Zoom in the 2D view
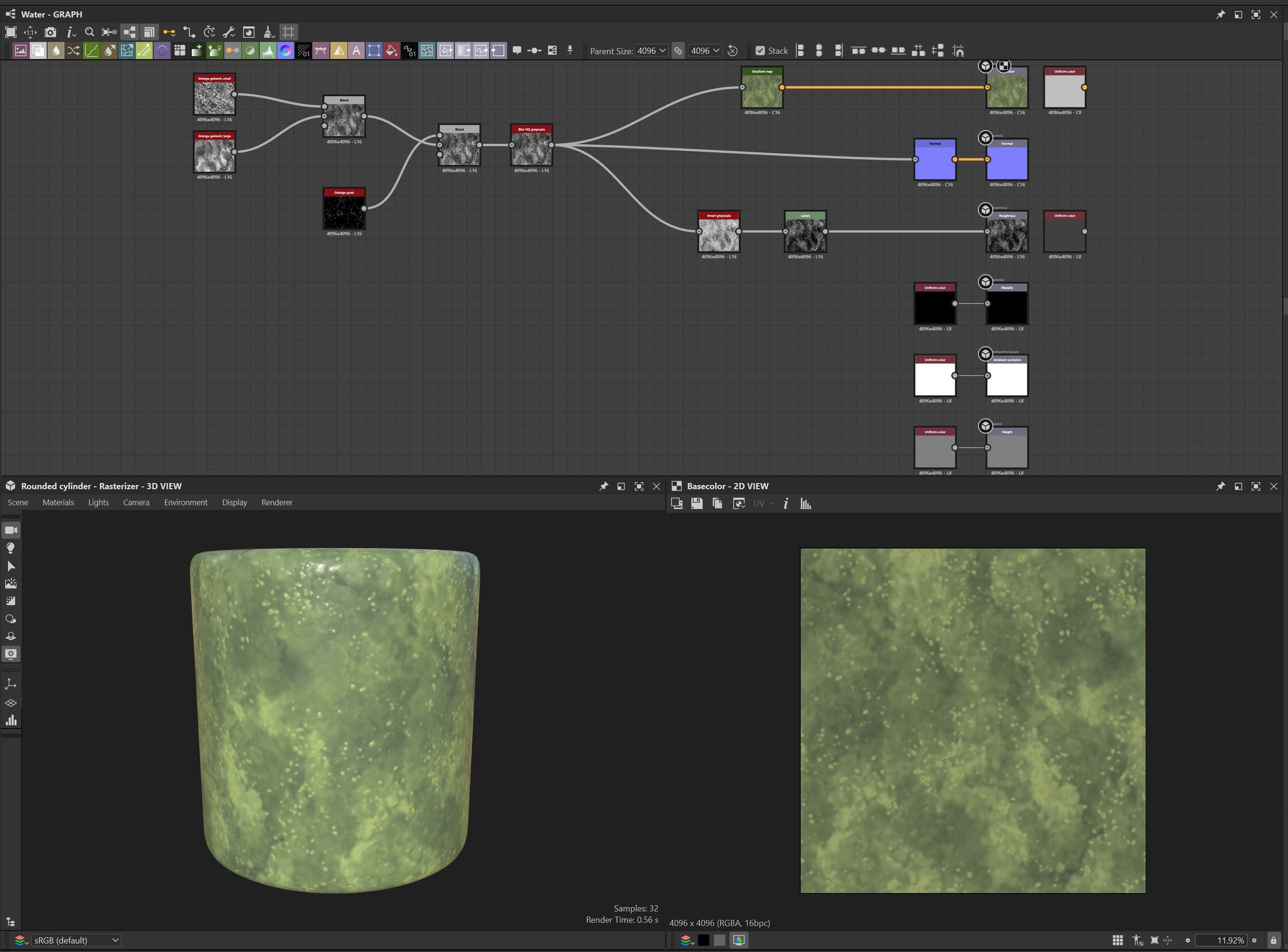 [1255, 941]
